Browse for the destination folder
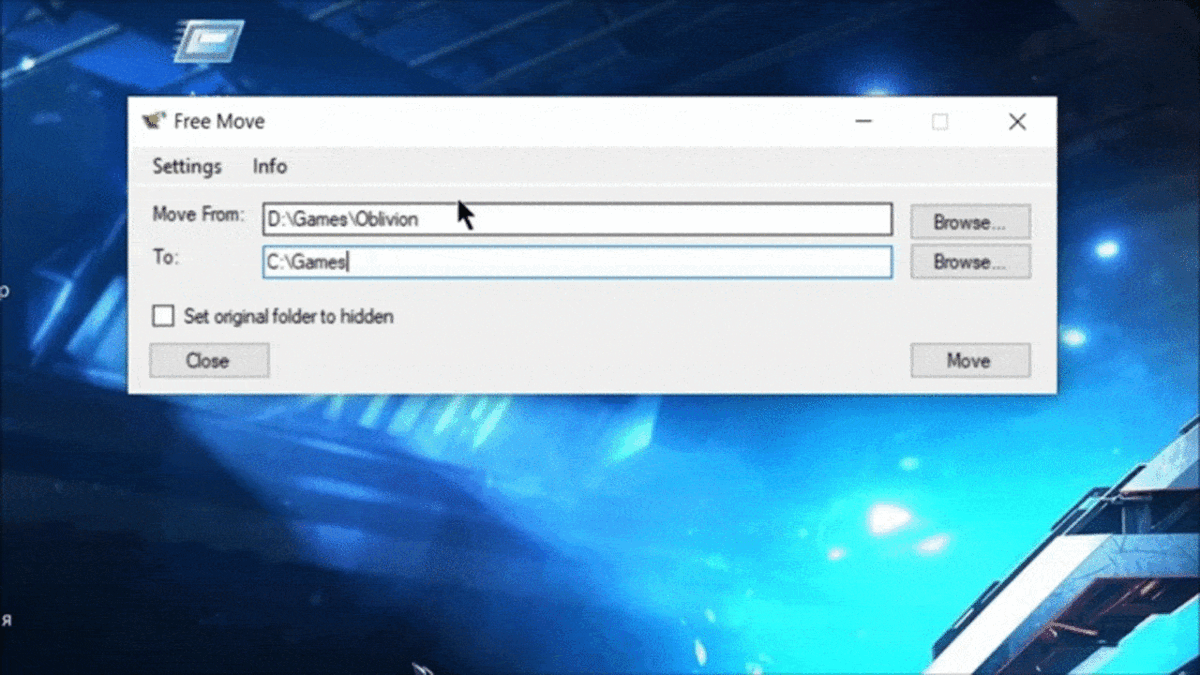This screenshot has width=1200, height=675. pos(969,261)
